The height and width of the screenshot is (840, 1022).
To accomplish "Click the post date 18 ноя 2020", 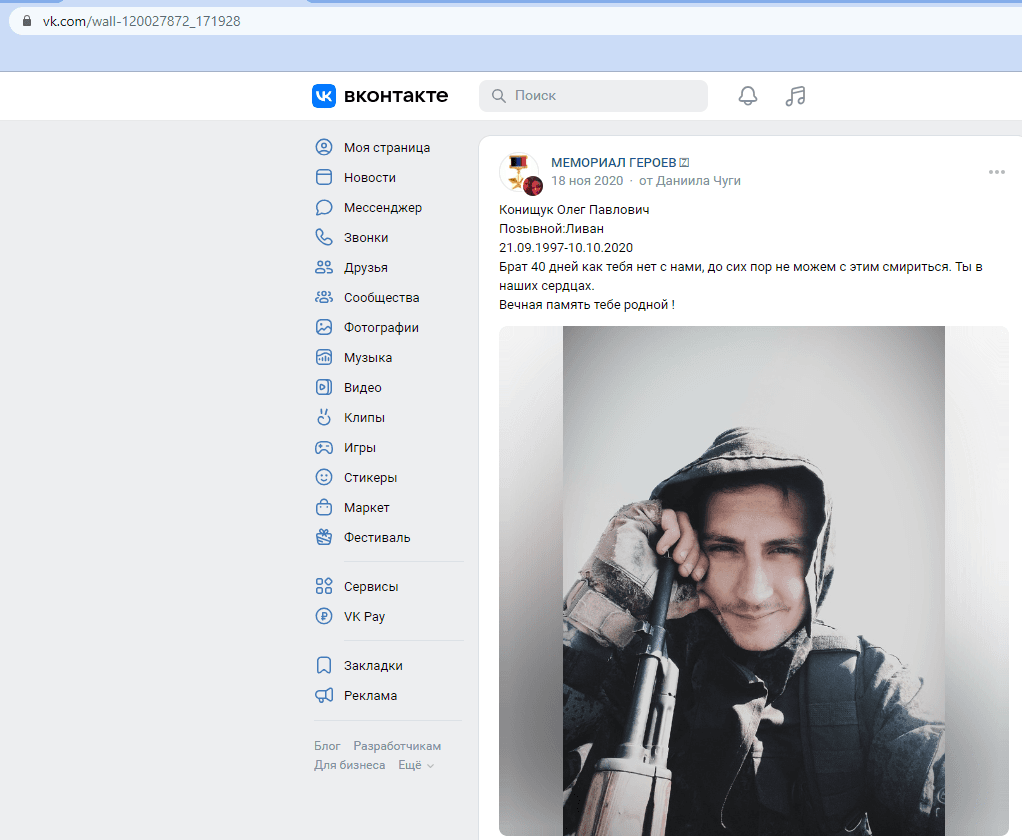I will (x=587, y=181).
